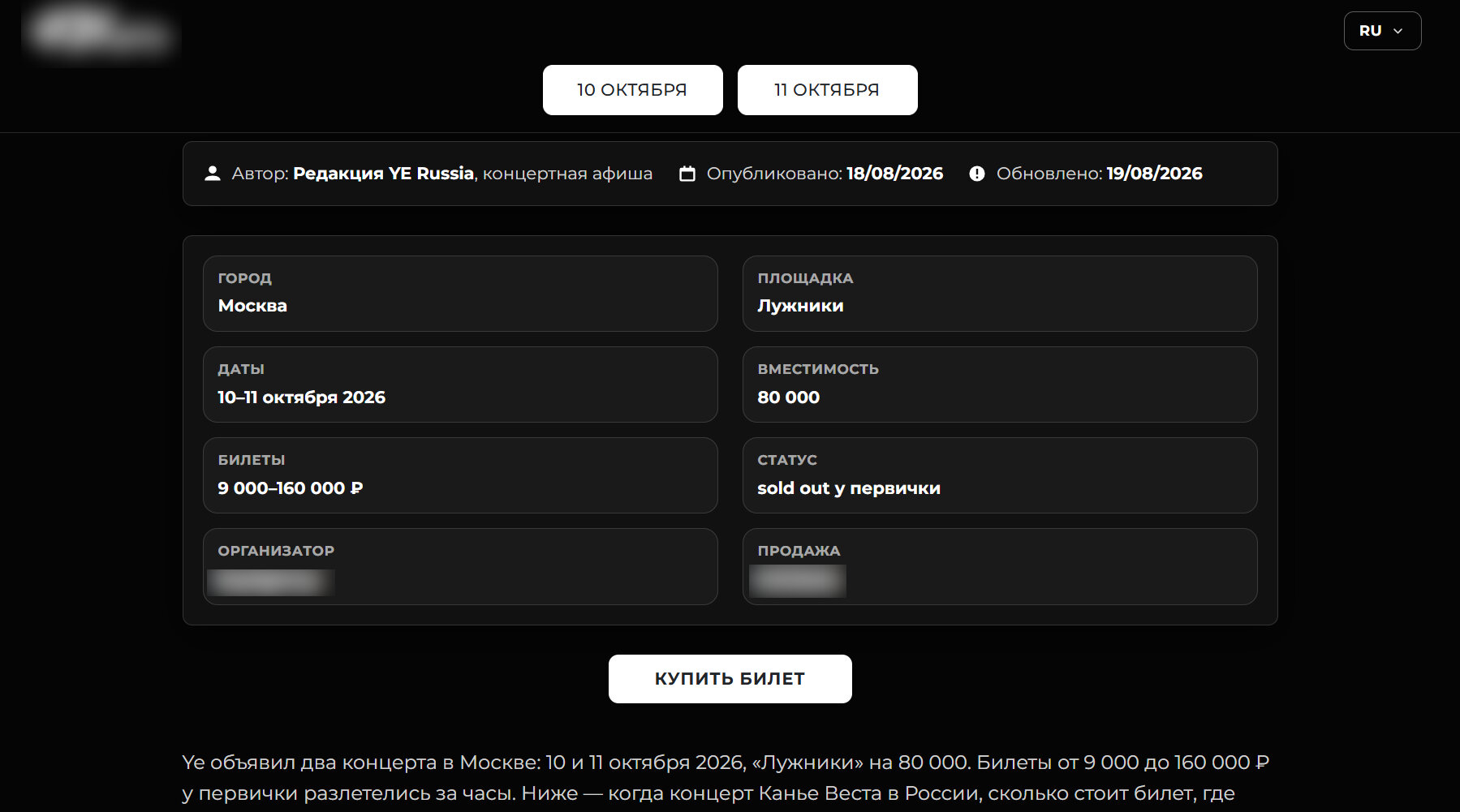Click the ГОРОД Москва info card
Image resolution: width=1460 pixels, height=812 pixels.
click(460, 294)
